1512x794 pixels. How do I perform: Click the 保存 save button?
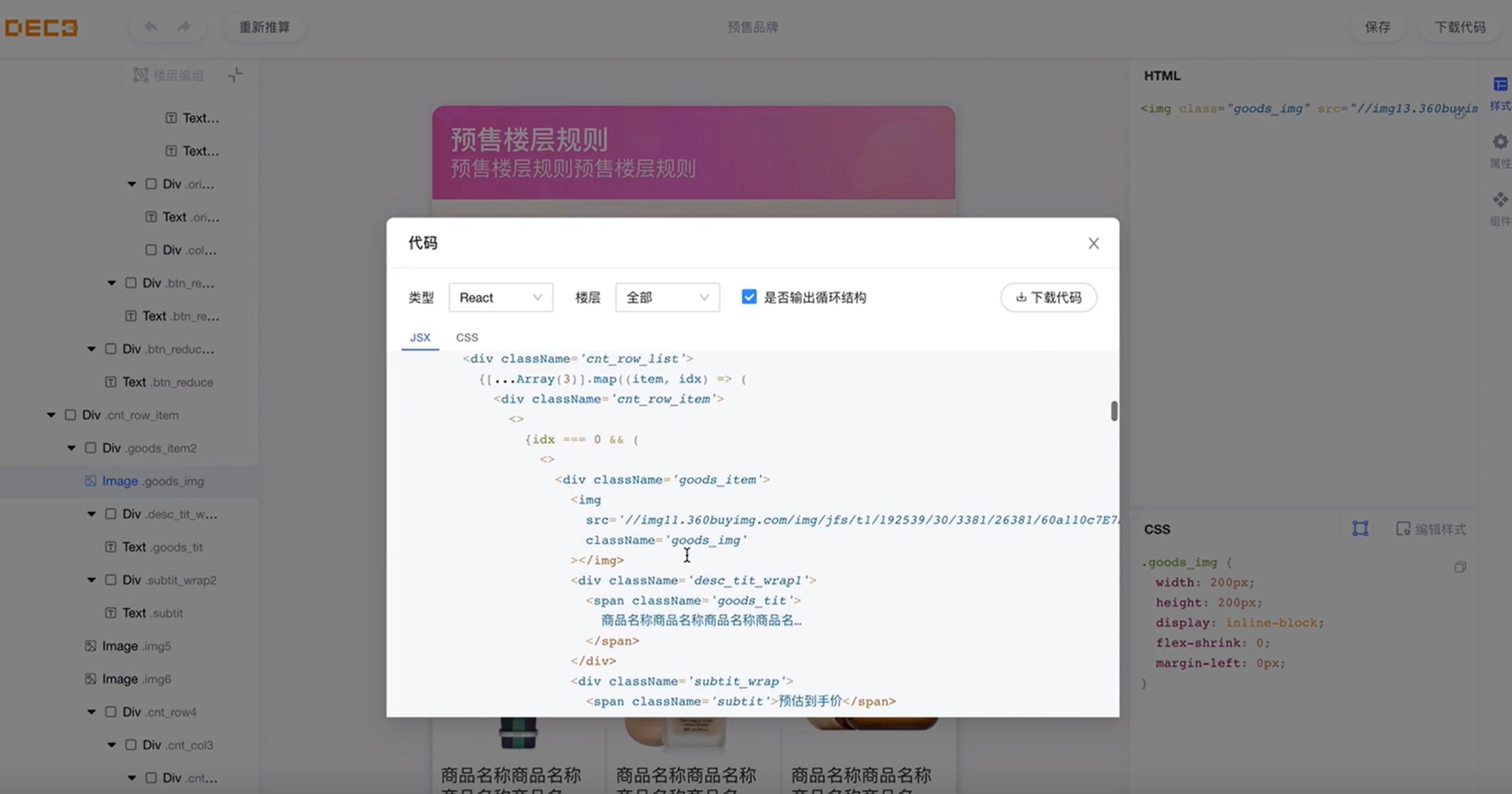(1377, 27)
